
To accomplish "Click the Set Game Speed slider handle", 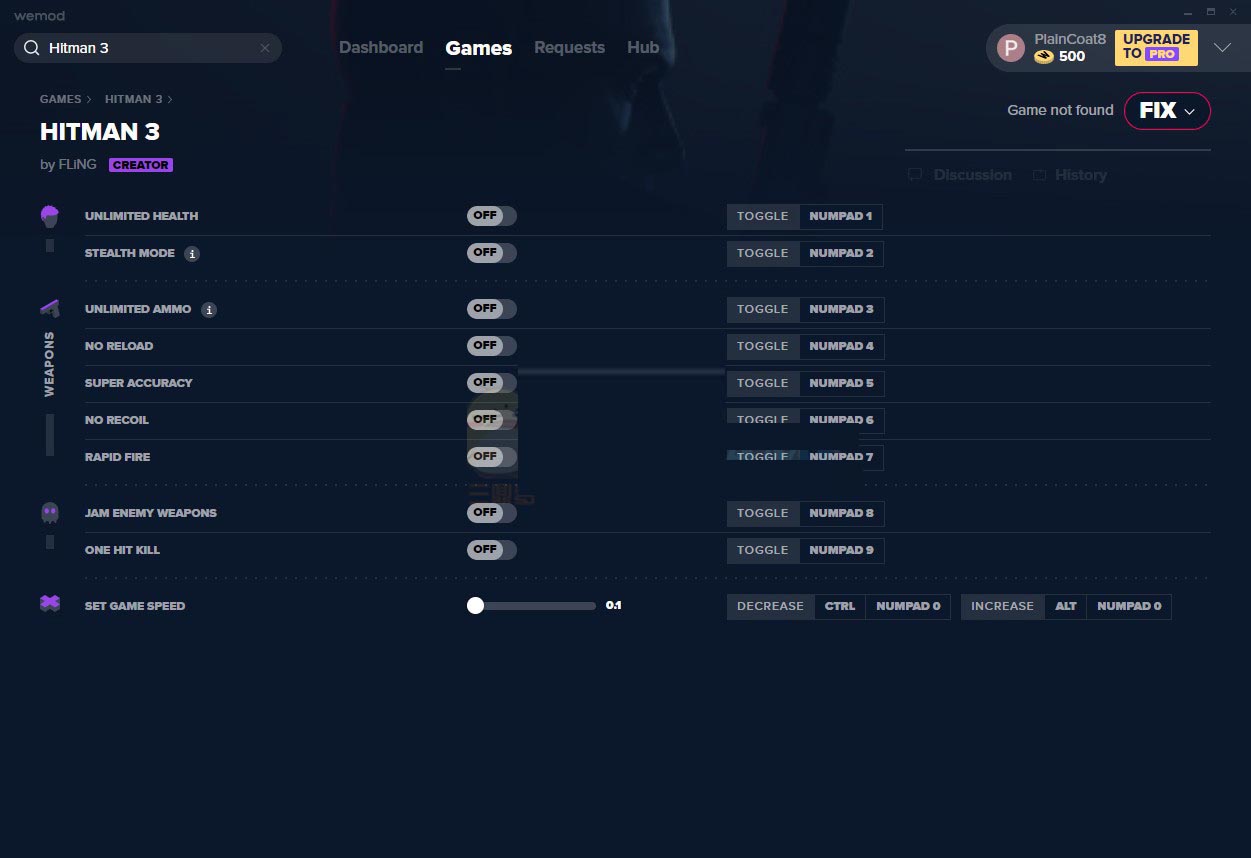I will pyautogui.click(x=475, y=605).
